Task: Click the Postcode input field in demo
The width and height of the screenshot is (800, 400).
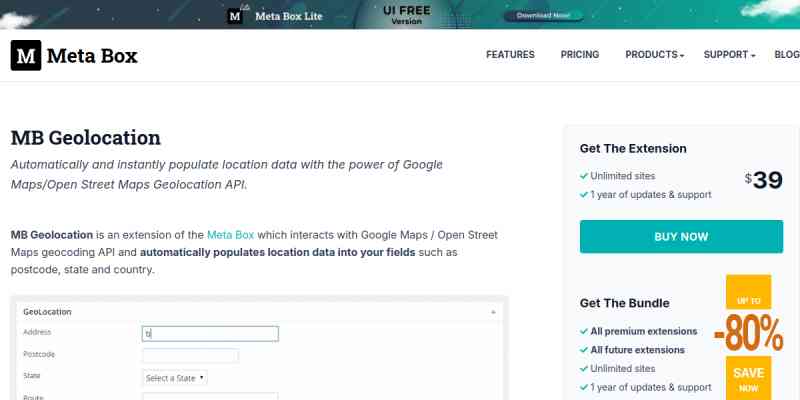Action: 190,356
